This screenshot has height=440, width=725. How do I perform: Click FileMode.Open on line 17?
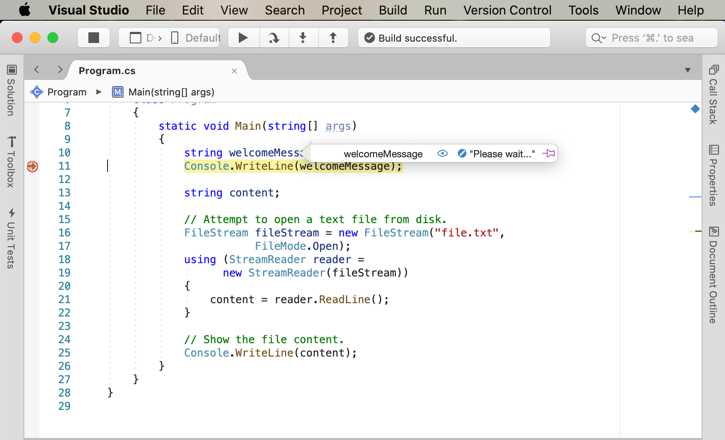pos(299,246)
